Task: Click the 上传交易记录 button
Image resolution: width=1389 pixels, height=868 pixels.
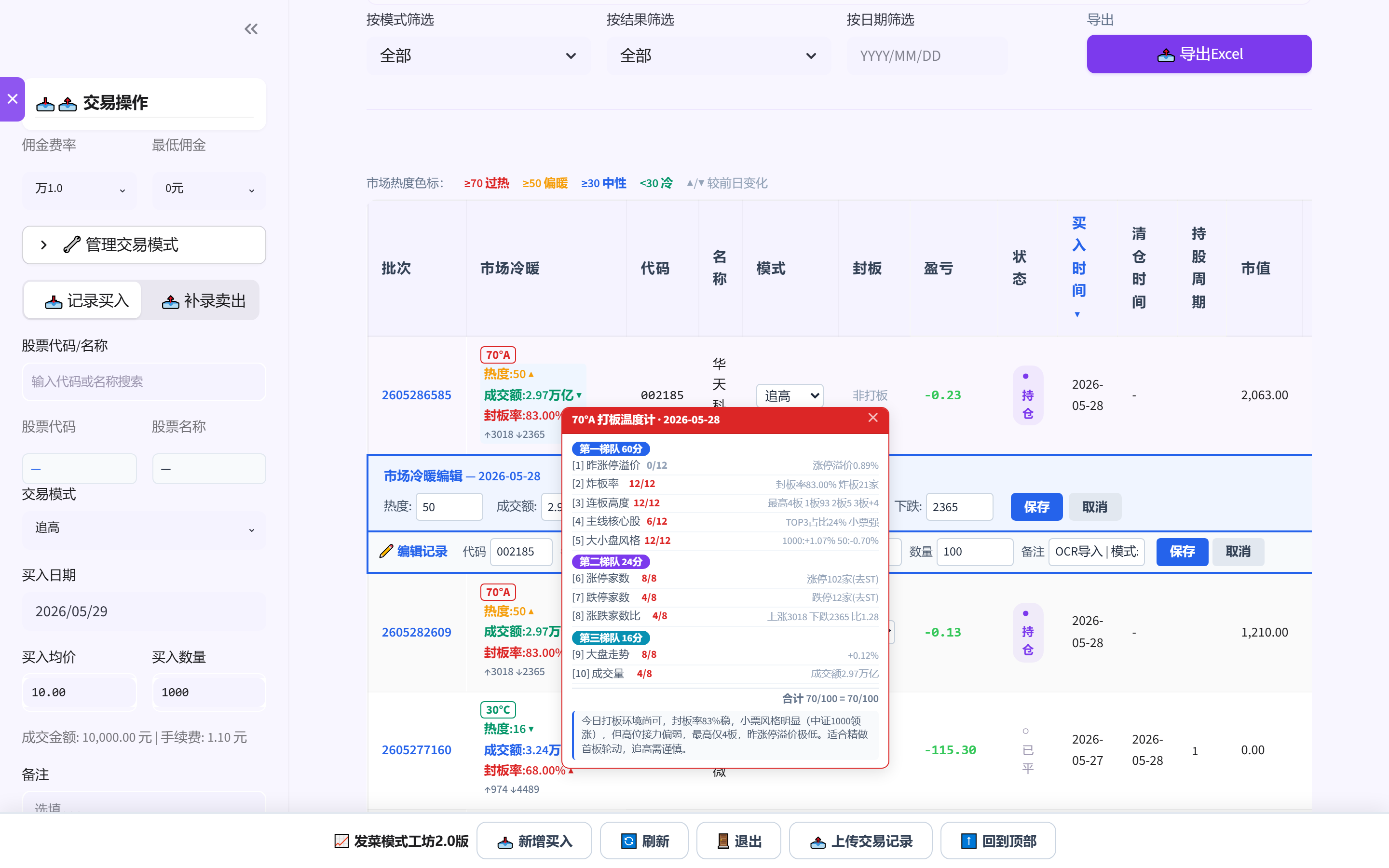Action: click(860, 841)
